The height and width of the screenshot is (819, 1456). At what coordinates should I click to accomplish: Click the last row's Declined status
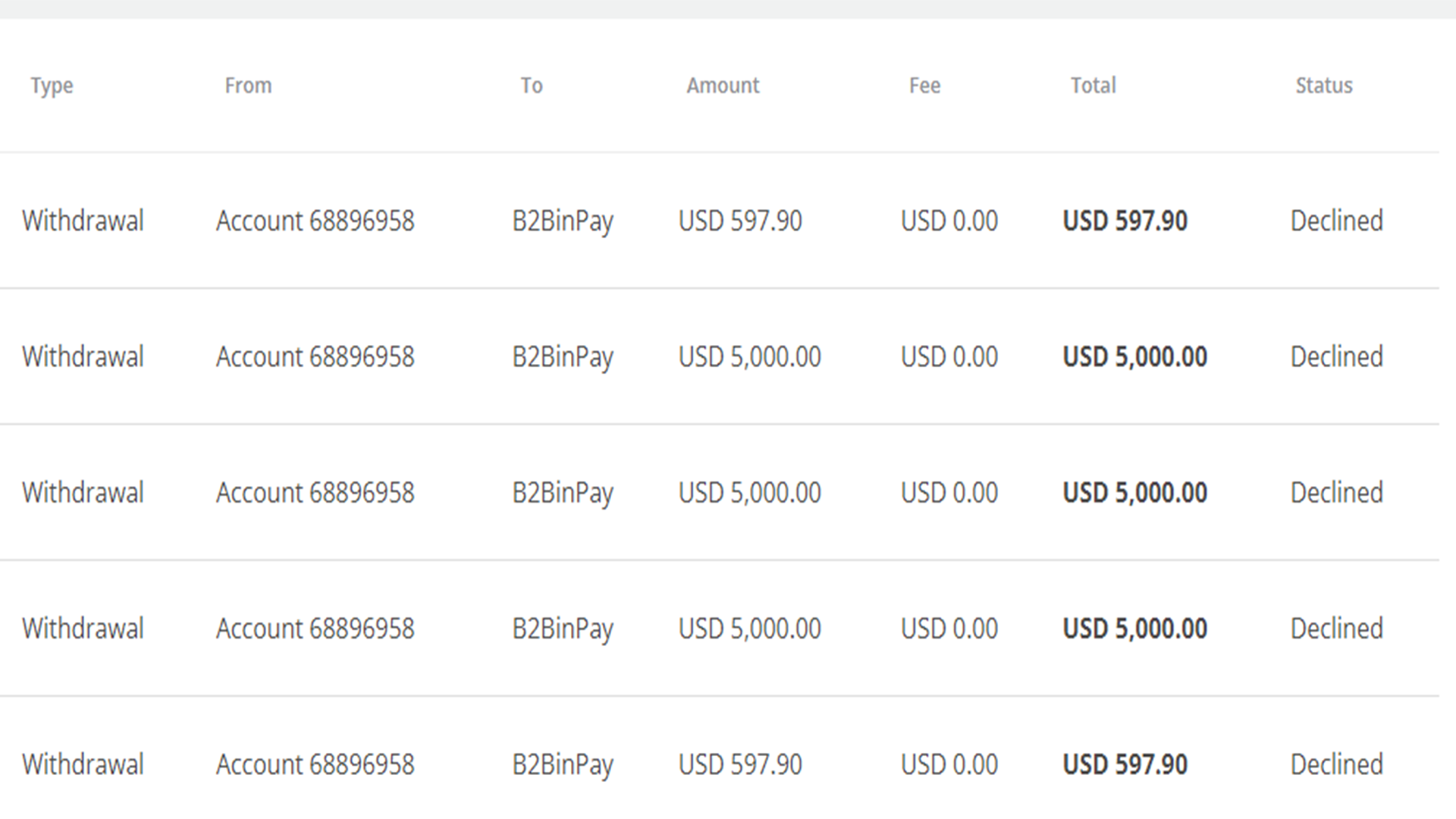tap(1336, 764)
